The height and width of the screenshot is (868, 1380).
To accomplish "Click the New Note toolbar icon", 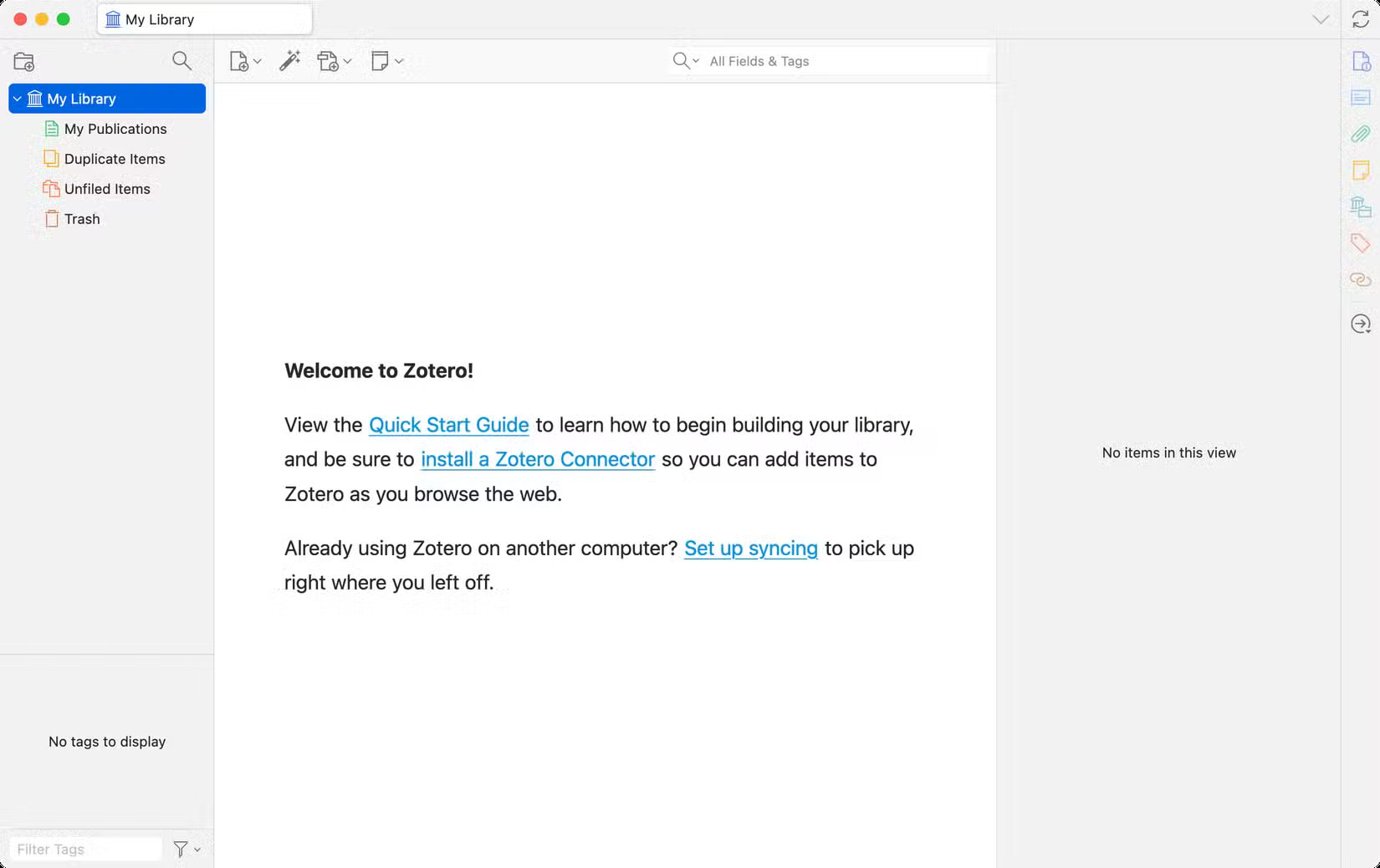I will [x=380, y=60].
